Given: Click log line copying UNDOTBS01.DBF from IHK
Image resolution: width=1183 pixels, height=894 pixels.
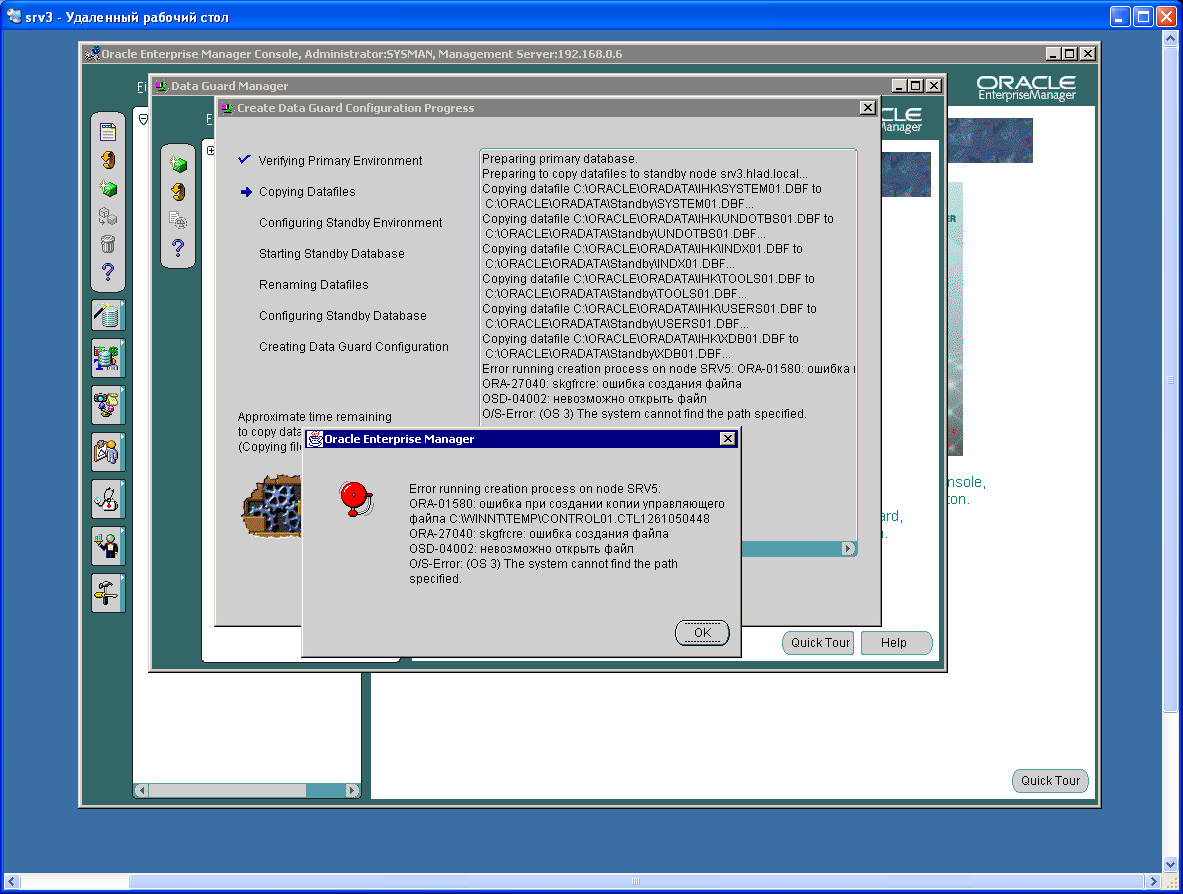Looking at the screenshot, I should click(x=658, y=219).
